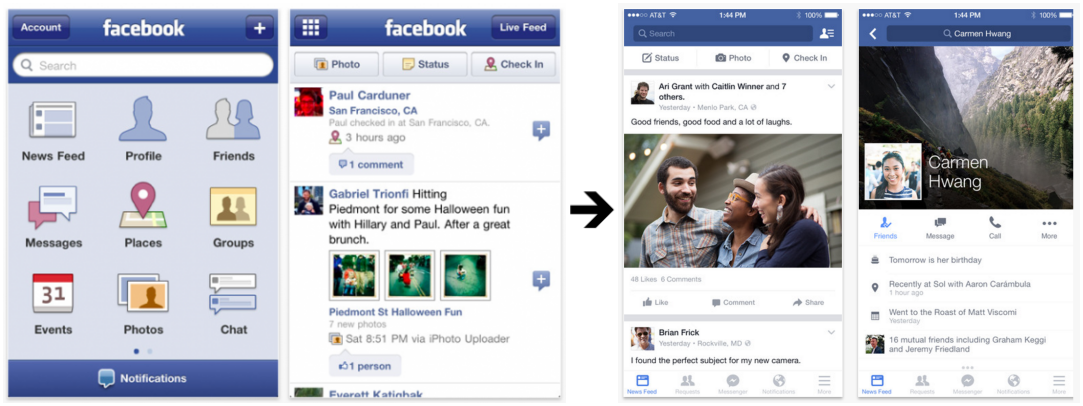The width and height of the screenshot is (1083, 406).
Task: Open the More dots menu on Carmen's profile
Action: coord(1049,227)
